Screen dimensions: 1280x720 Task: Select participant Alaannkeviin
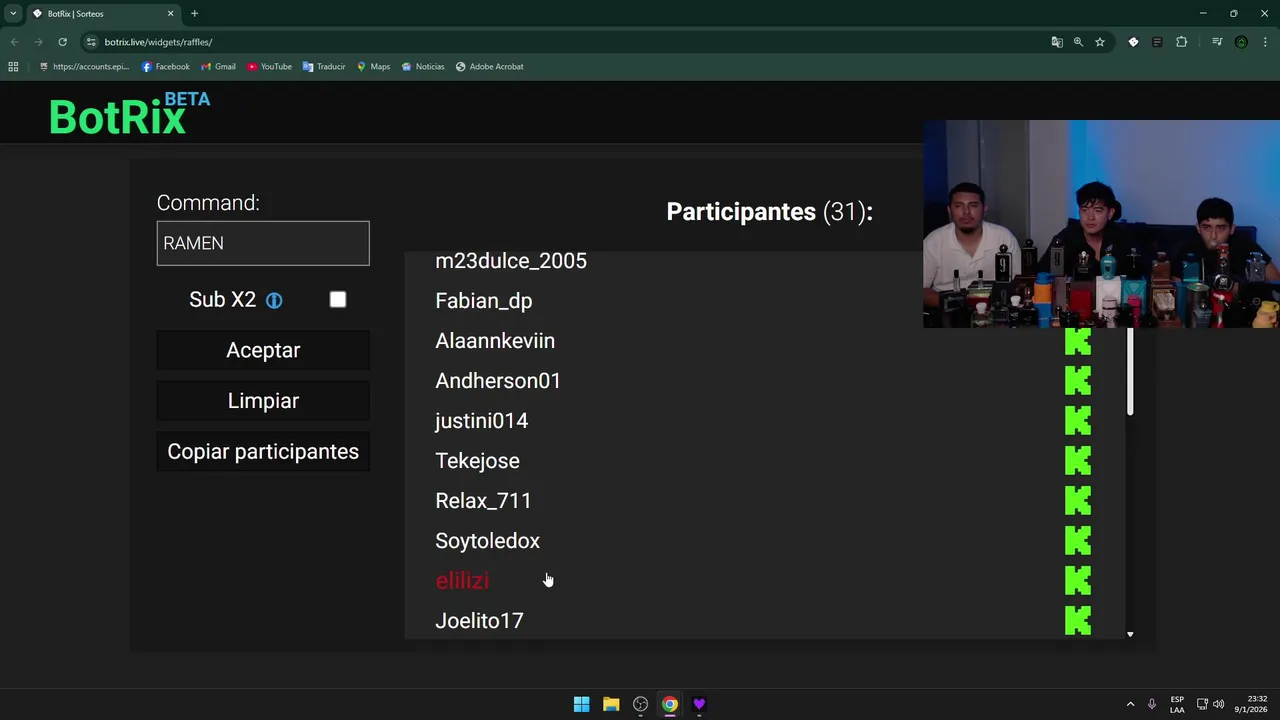[495, 341]
